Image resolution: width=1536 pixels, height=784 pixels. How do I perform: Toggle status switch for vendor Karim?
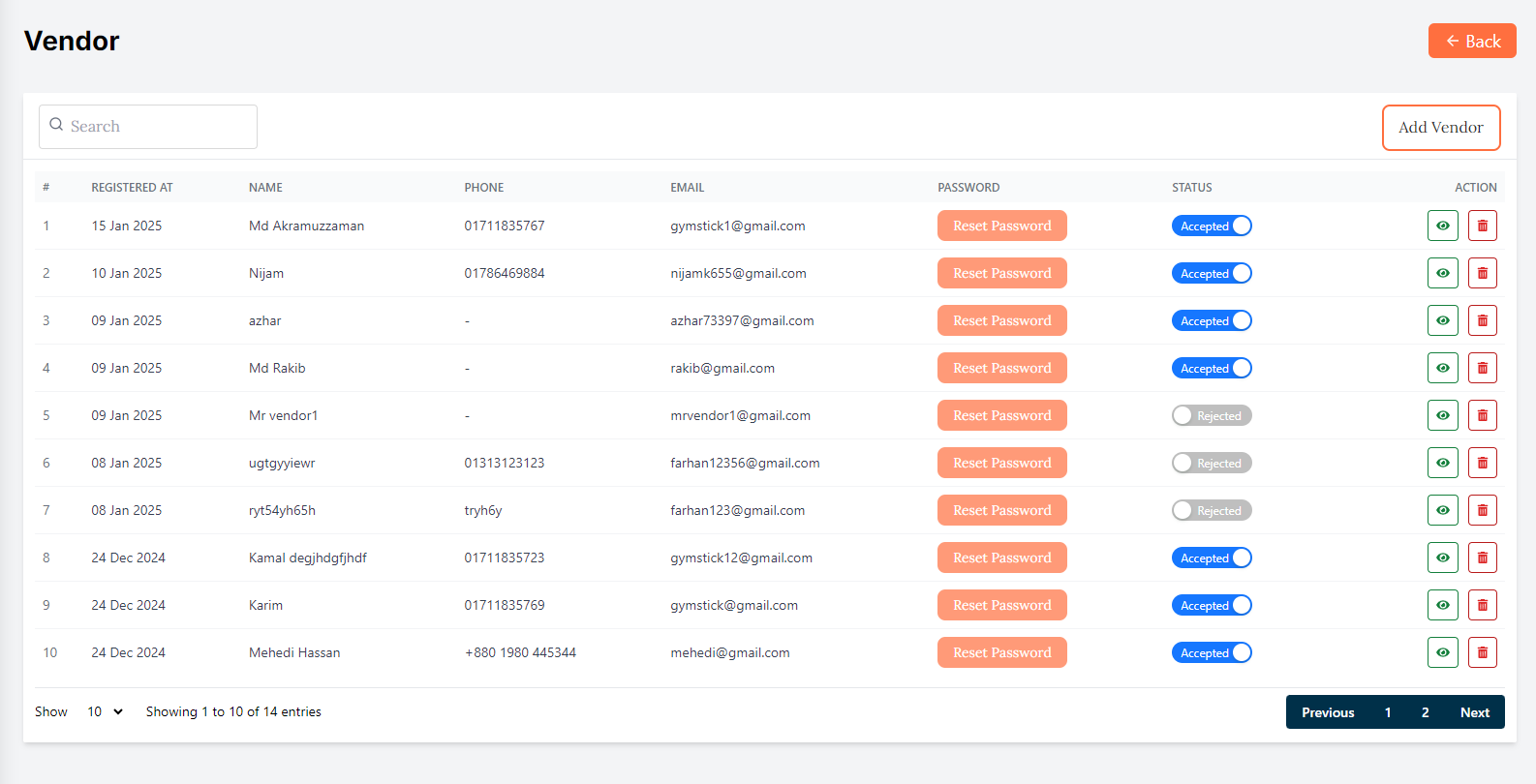tap(1212, 605)
